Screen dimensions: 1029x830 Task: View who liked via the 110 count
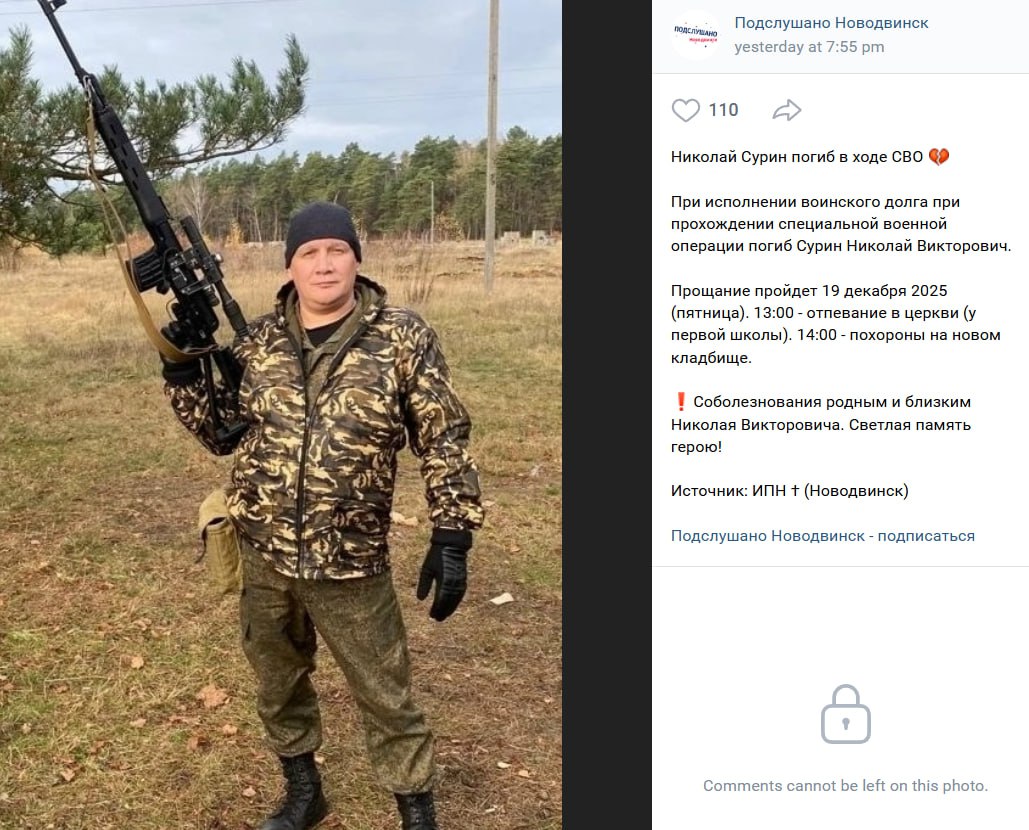point(723,110)
